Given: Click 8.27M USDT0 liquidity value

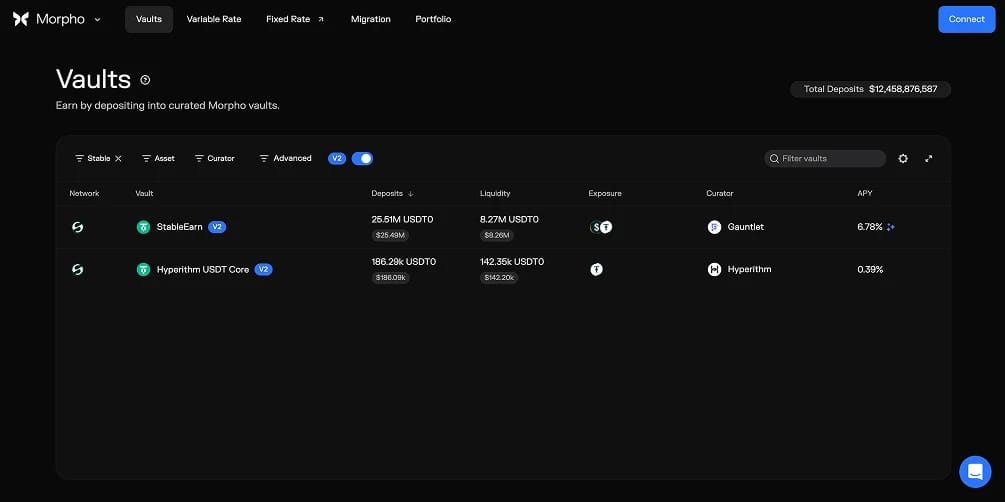Looking at the screenshot, I should coord(509,220).
